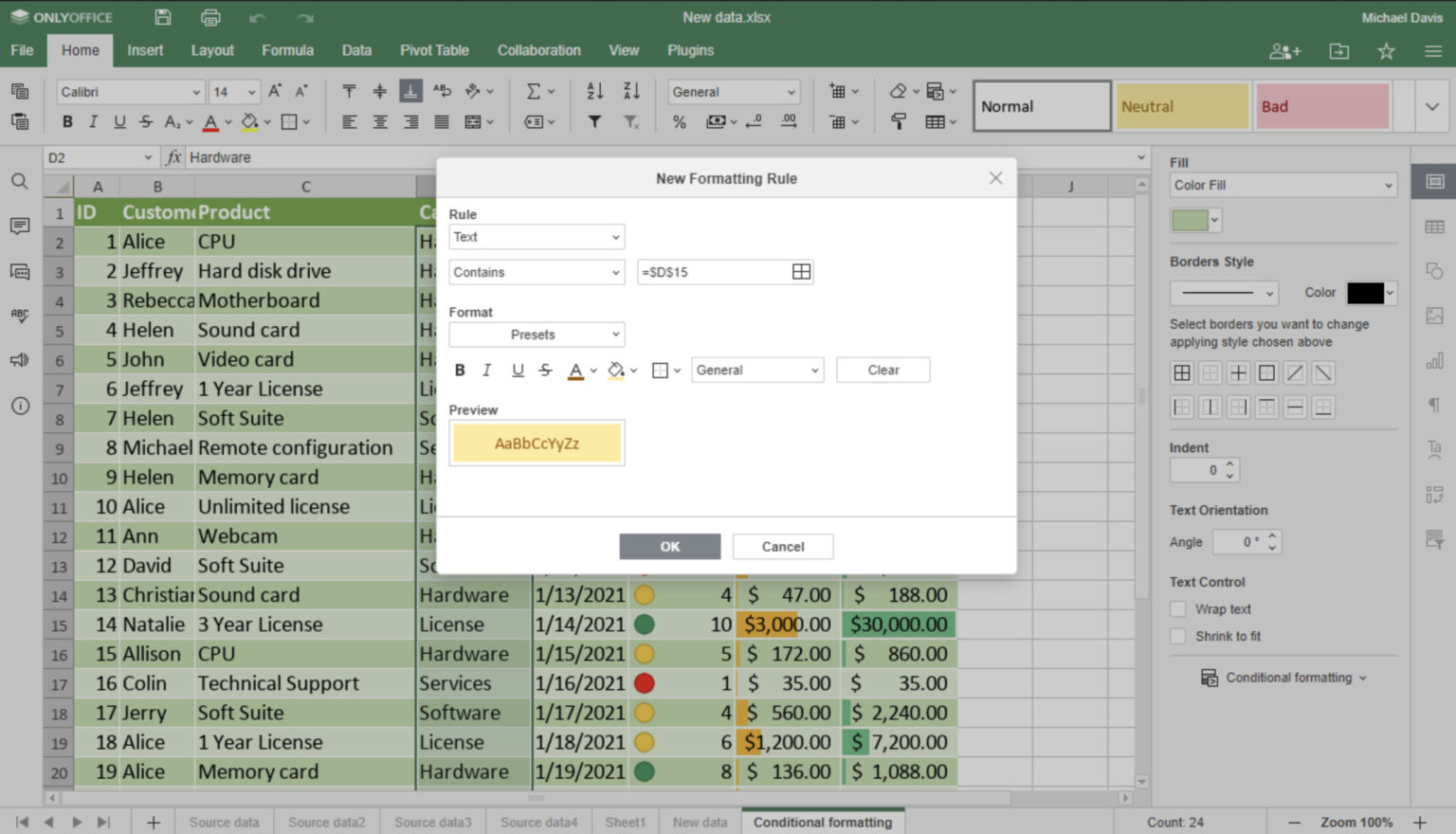Select the spell checking sidebar icon
Screen dimensions: 1456x834
pos(20,316)
